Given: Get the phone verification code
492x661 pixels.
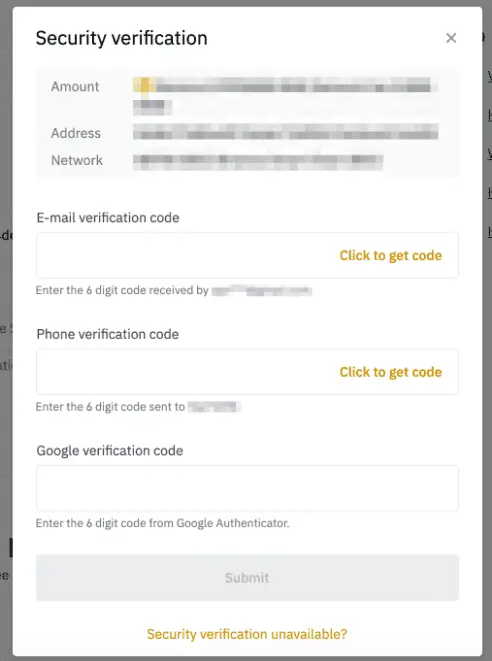Looking at the screenshot, I should pyautogui.click(x=390, y=372).
